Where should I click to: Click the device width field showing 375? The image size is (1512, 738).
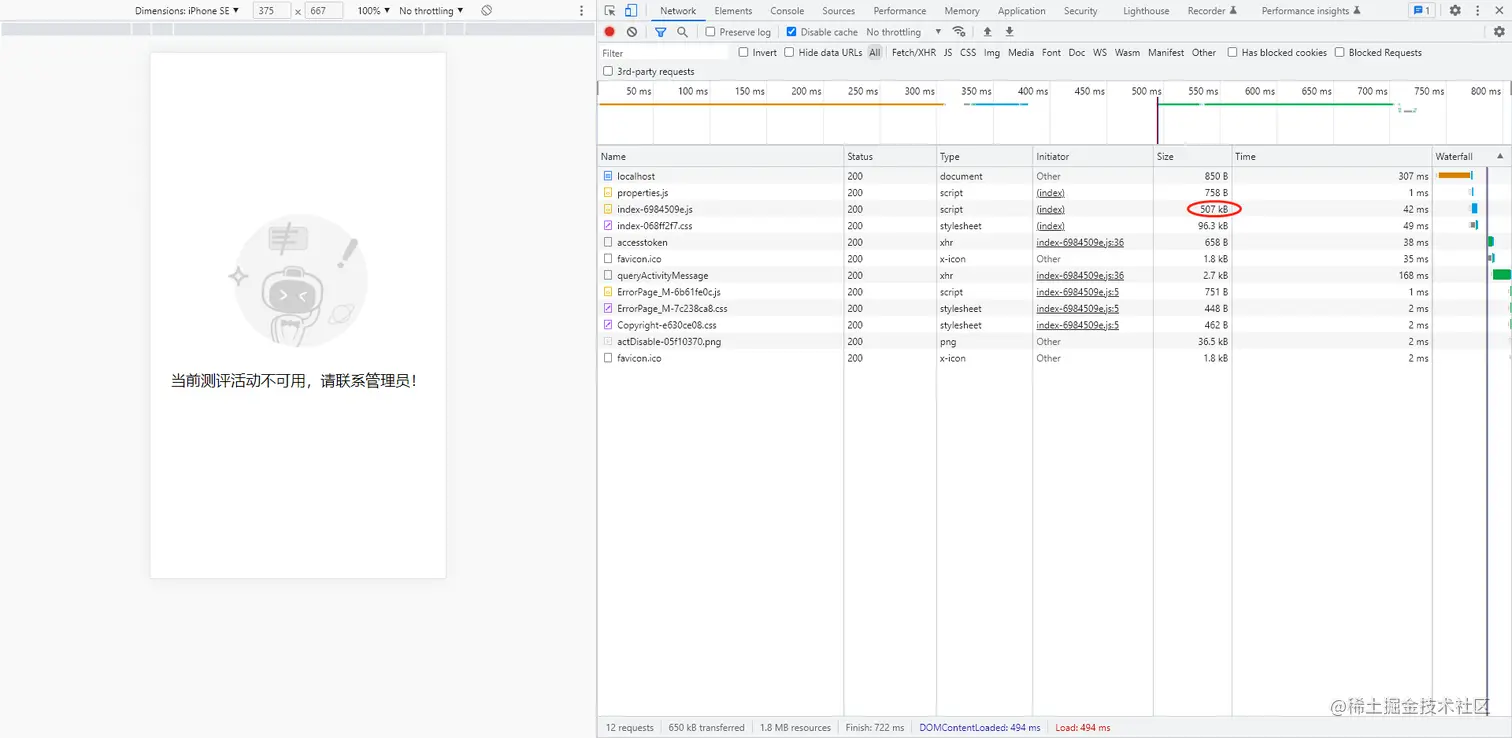click(x=271, y=11)
